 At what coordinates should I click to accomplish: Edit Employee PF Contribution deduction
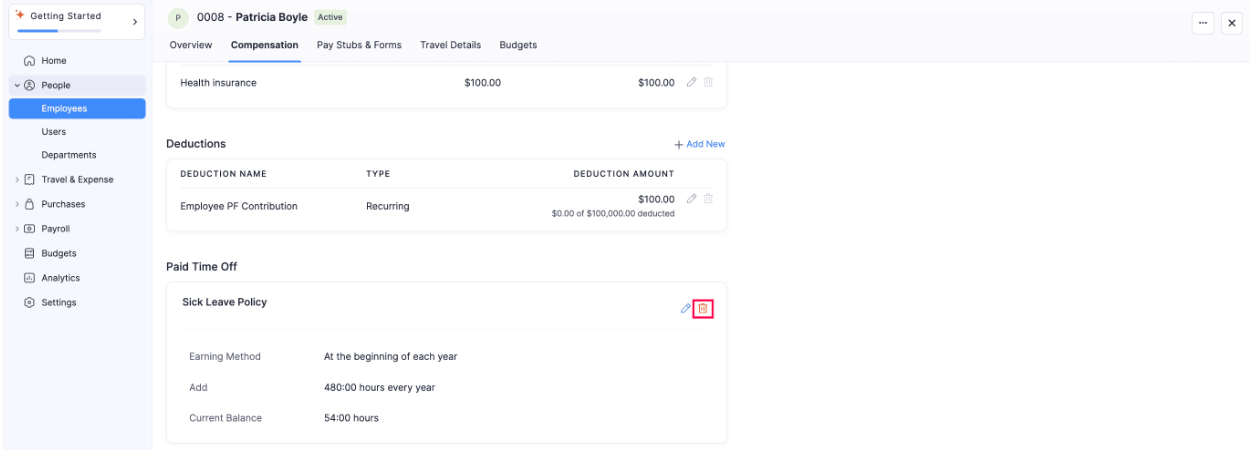(x=692, y=199)
